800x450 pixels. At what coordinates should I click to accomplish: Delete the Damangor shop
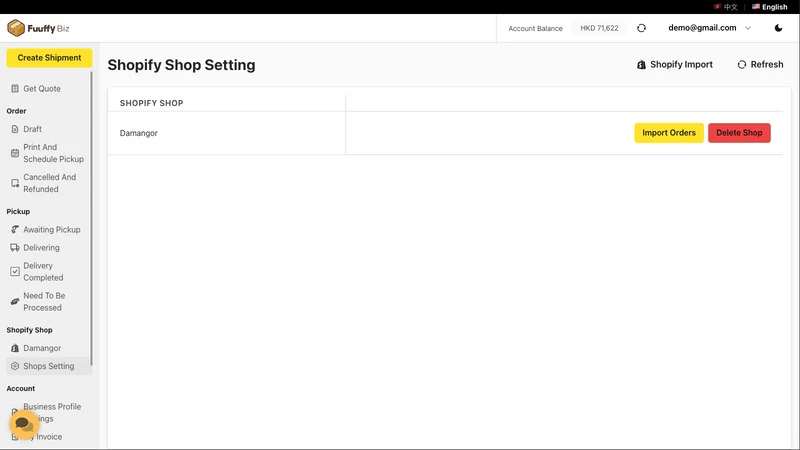point(739,133)
